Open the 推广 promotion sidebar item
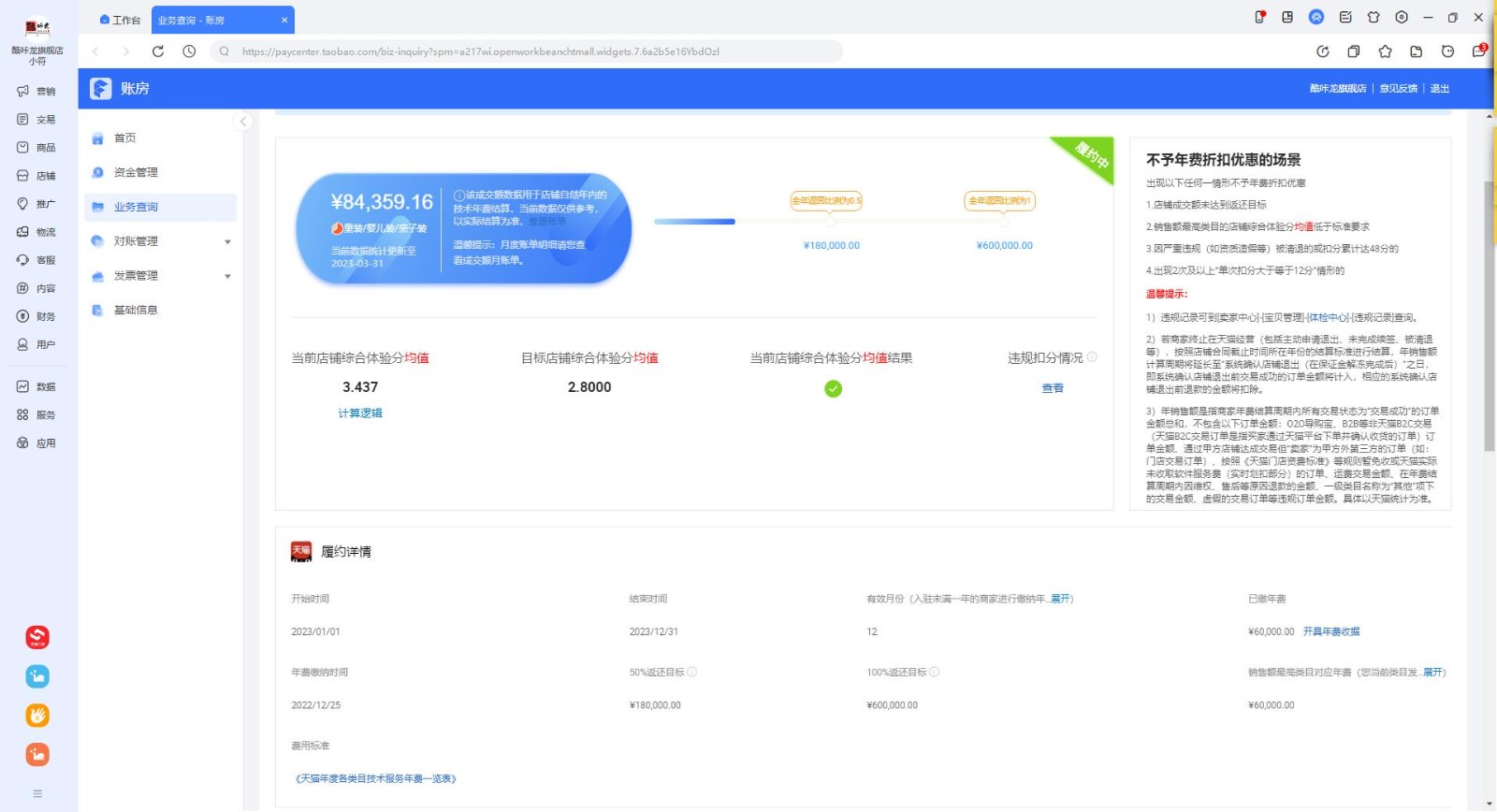This screenshot has width=1497, height=812. click(37, 204)
